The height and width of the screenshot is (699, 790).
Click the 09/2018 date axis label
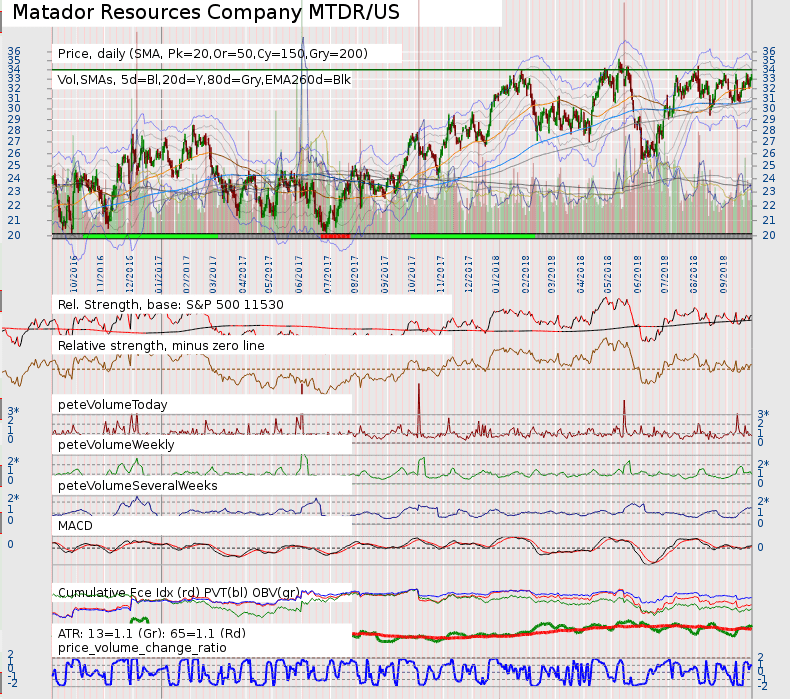pos(724,274)
